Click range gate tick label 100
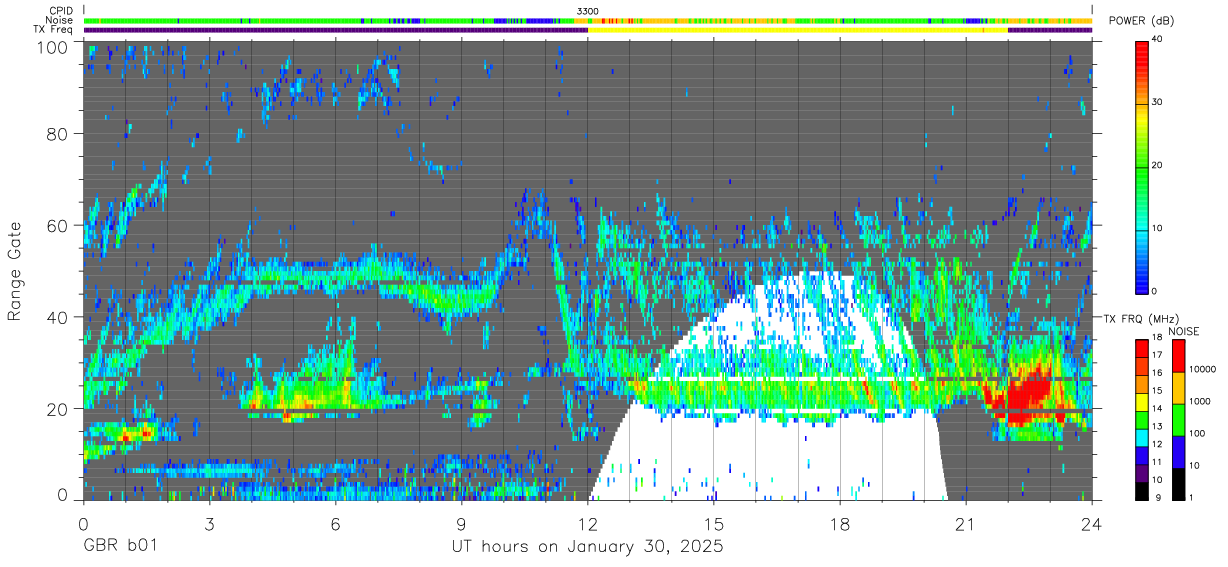 pyautogui.click(x=53, y=47)
